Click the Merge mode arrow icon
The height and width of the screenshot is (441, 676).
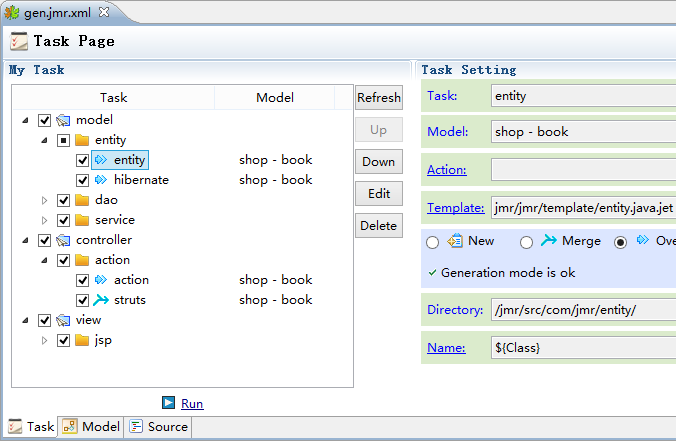(x=549, y=240)
